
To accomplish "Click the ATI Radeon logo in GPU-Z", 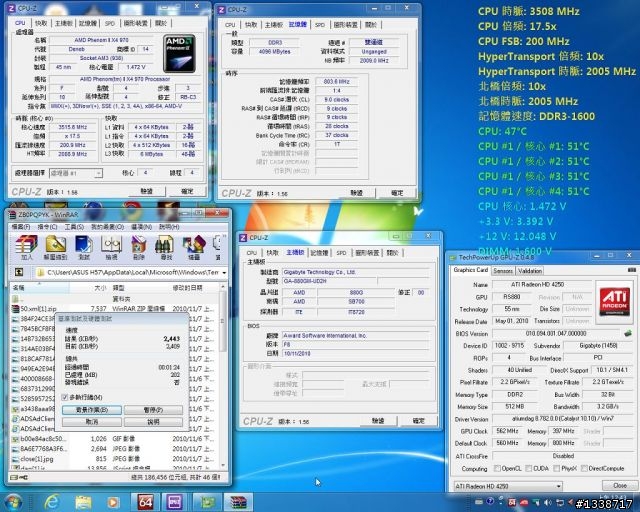I will pos(614,301).
